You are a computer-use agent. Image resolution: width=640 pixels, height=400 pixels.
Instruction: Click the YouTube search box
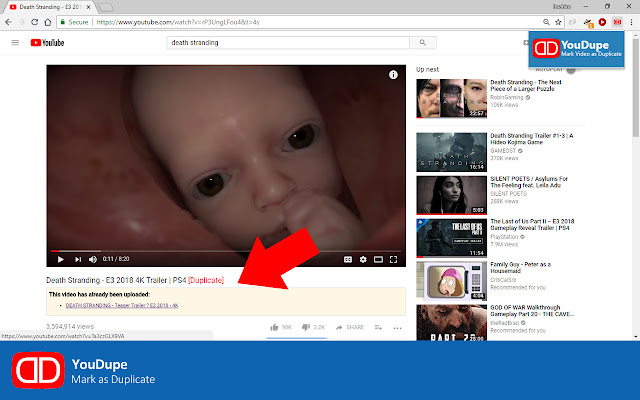288,42
